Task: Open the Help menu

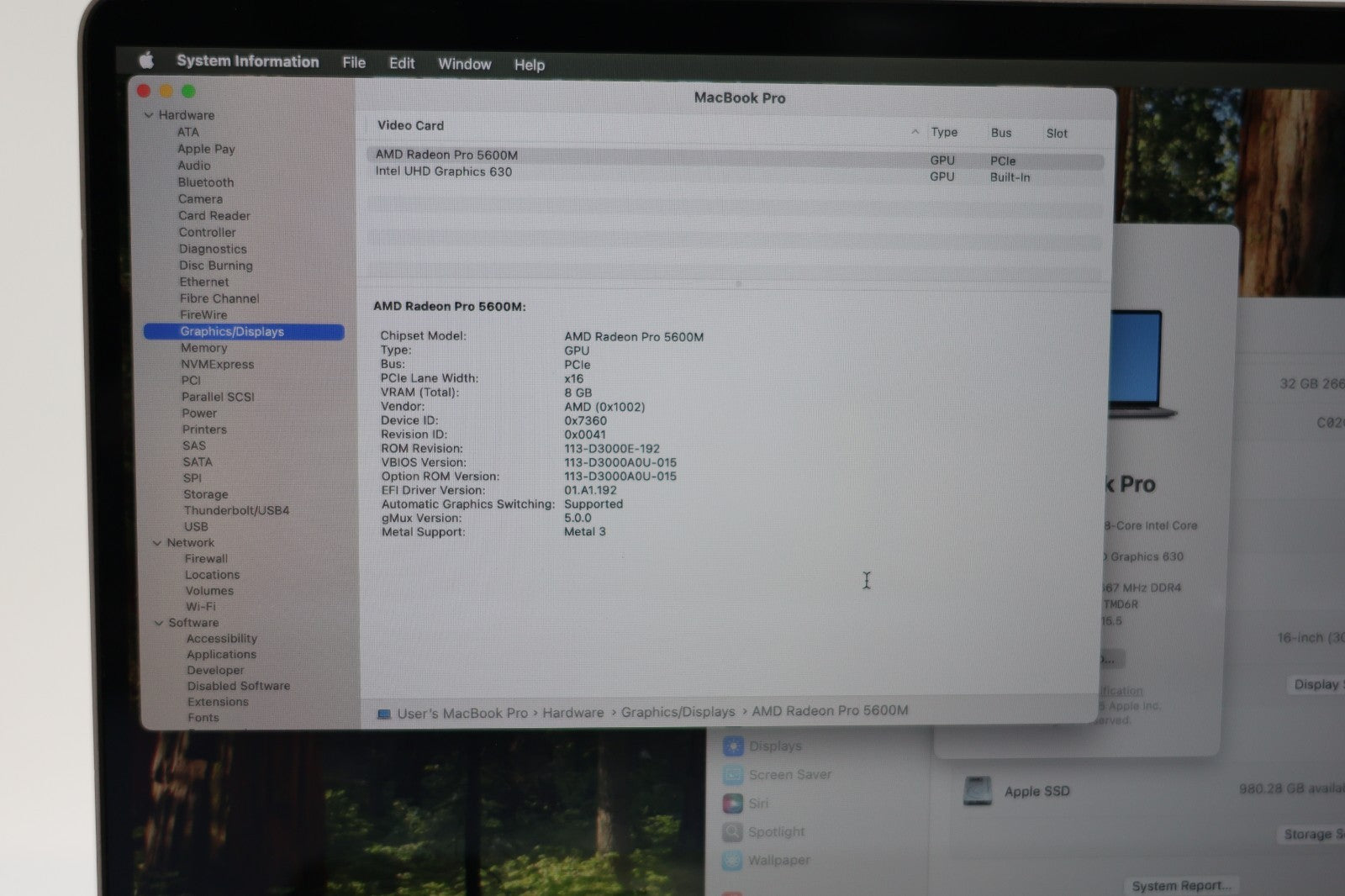Action: coord(530,65)
